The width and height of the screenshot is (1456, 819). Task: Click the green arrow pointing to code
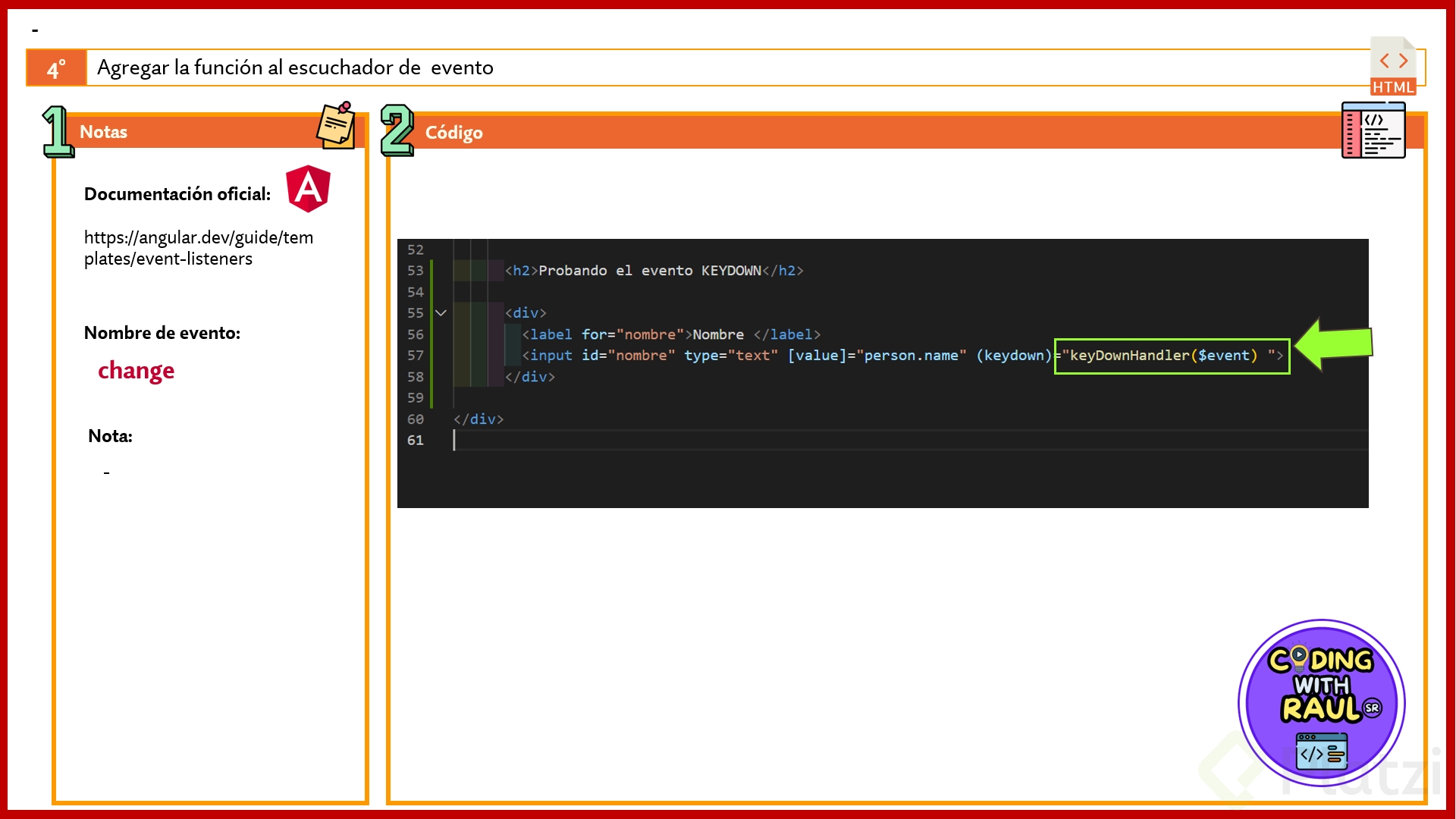point(1335,344)
